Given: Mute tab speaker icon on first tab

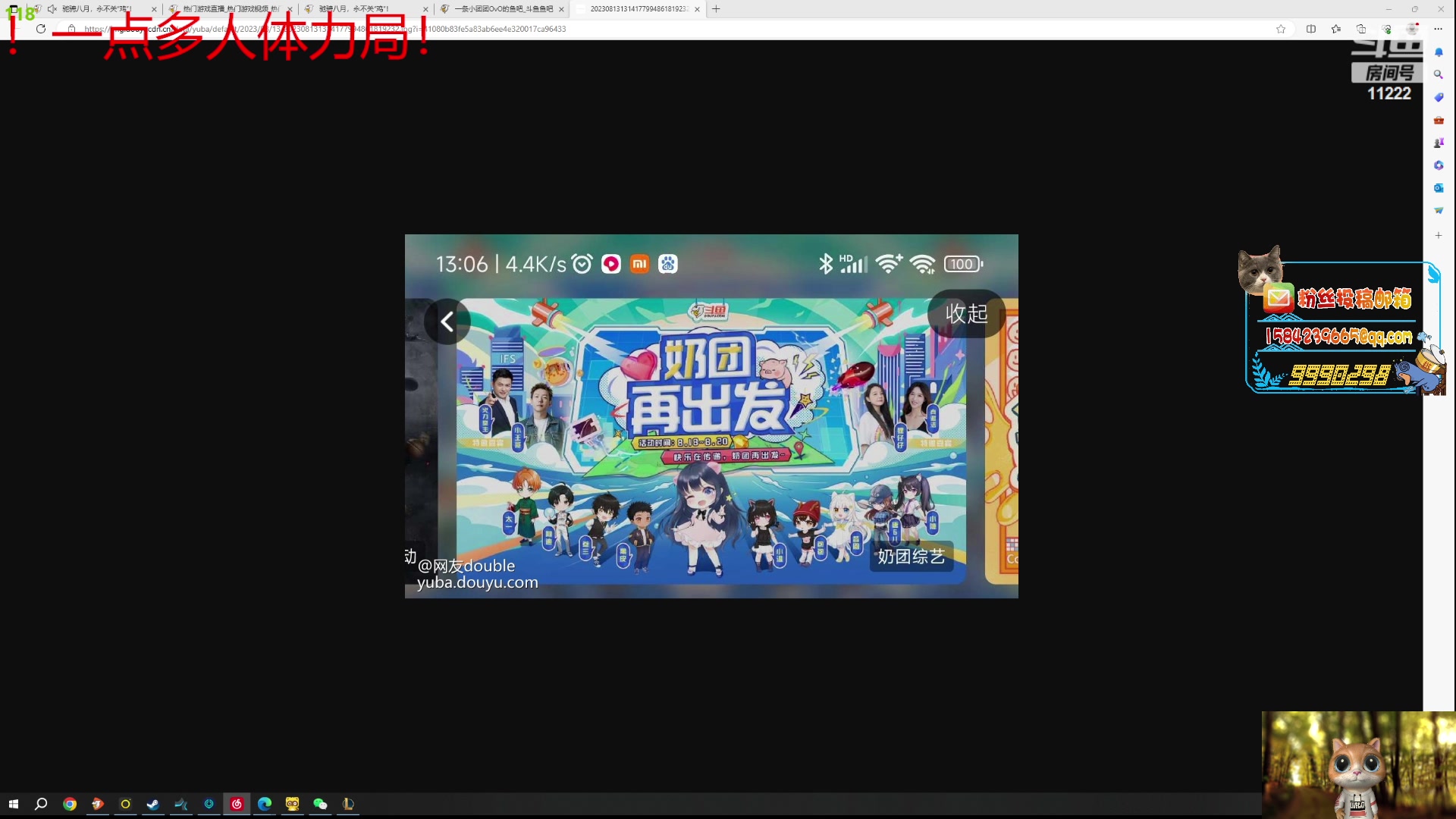Looking at the screenshot, I should pos(52,9).
